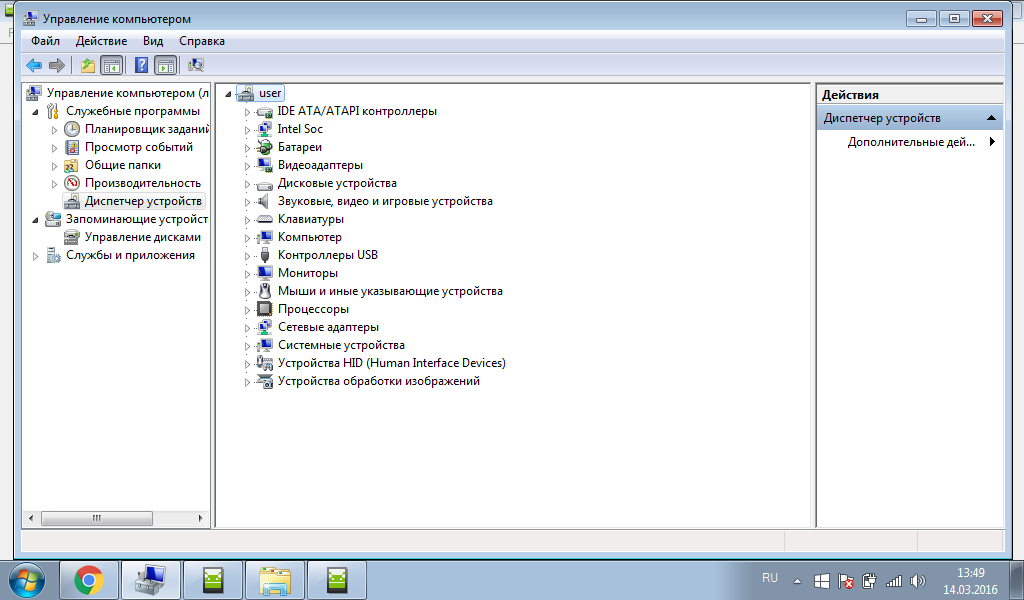Click the Устройства HID icon
The image size is (1024, 600).
pos(264,363)
